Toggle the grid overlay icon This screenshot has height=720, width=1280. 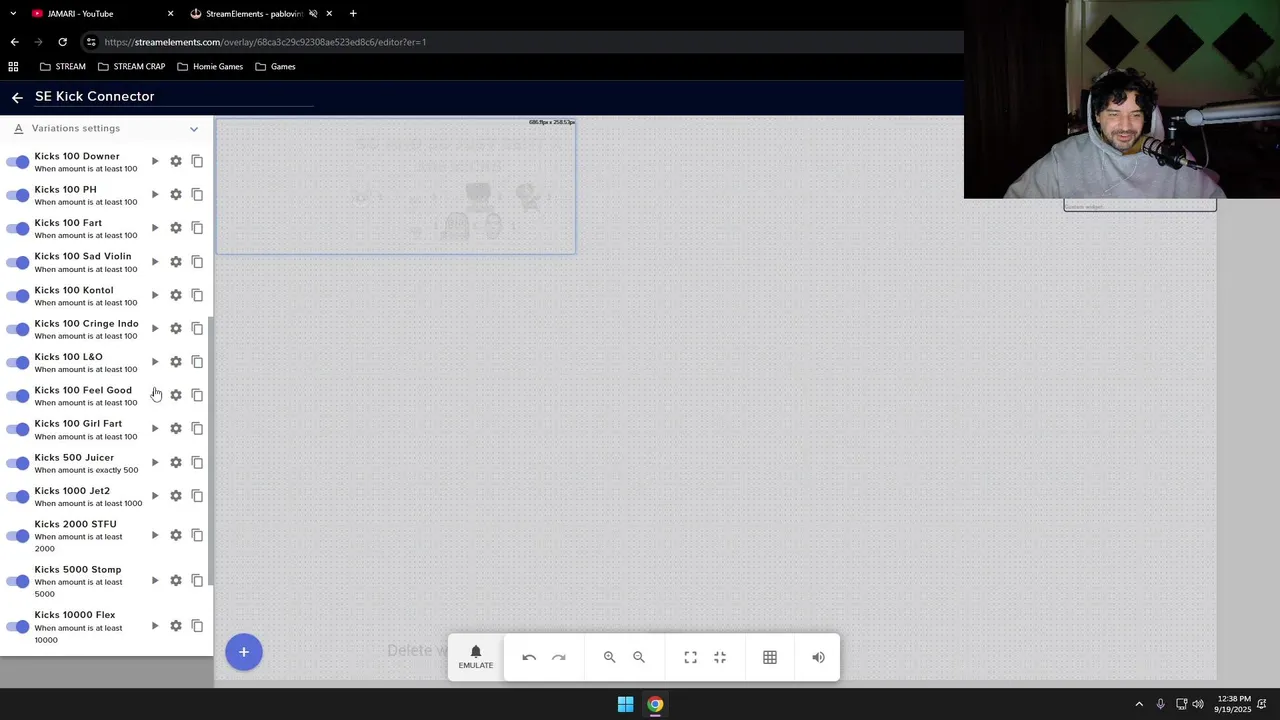770,657
